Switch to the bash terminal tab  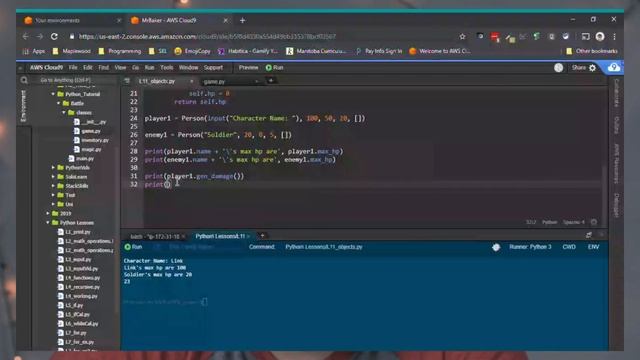coord(154,236)
